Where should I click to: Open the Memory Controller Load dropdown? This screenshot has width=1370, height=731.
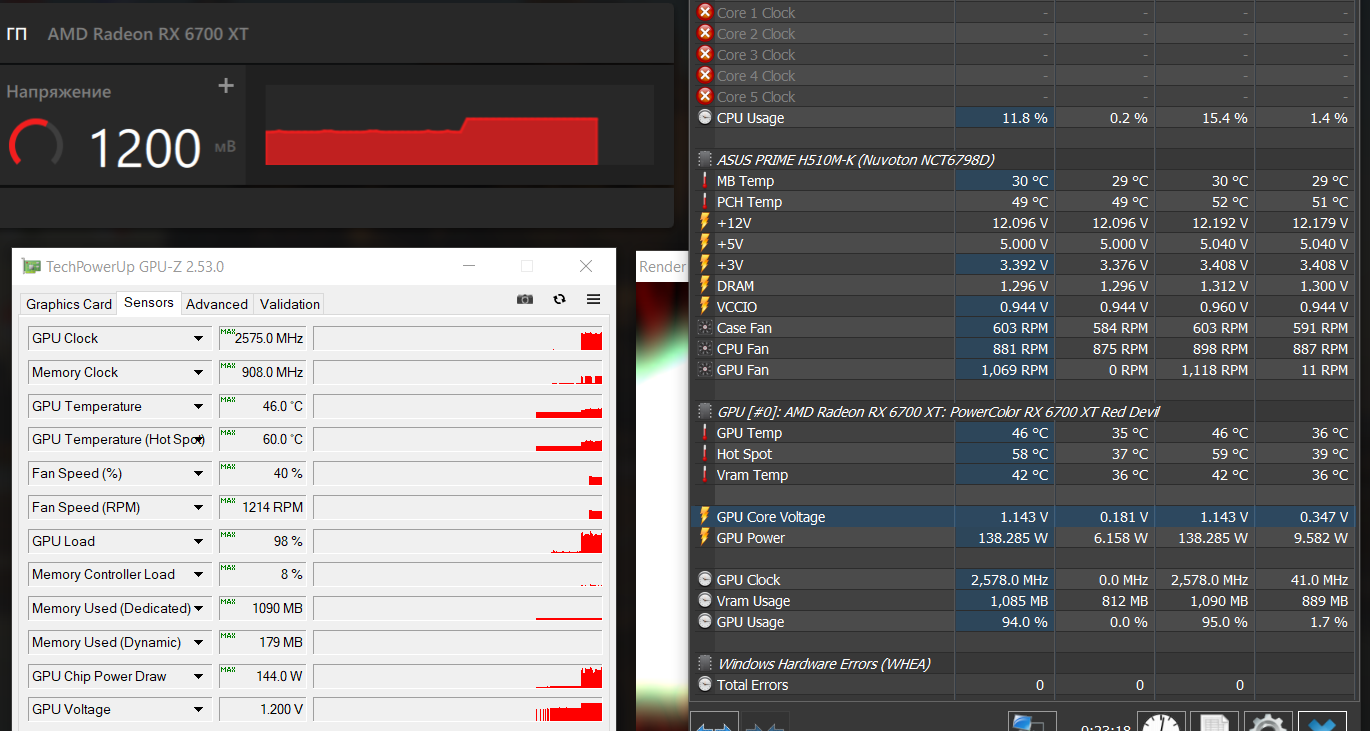198,575
